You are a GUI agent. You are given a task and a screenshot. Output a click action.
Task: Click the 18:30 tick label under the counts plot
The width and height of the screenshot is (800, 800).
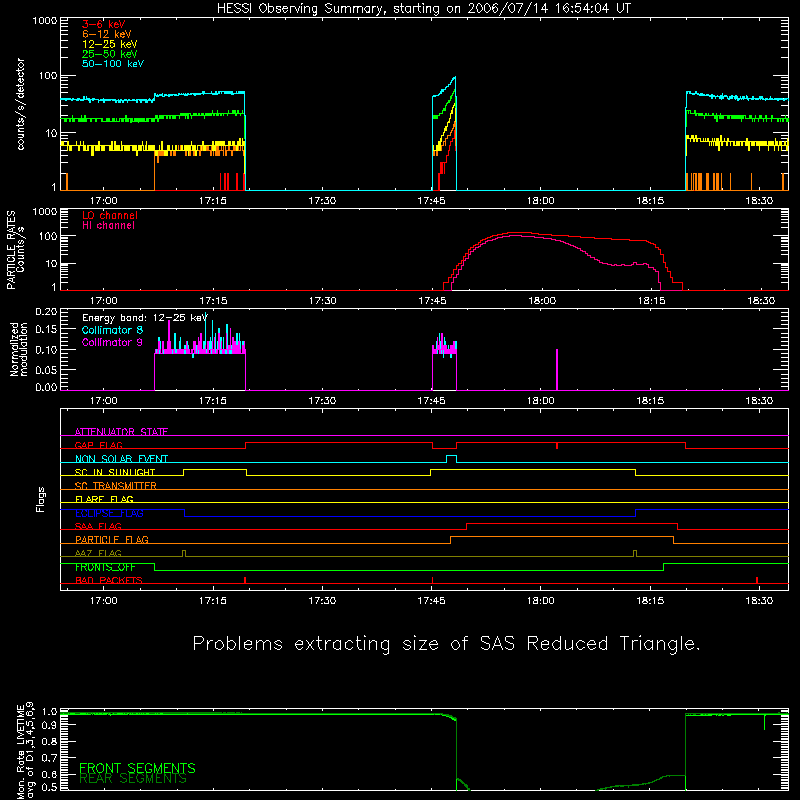pyautogui.click(x=759, y=201)
